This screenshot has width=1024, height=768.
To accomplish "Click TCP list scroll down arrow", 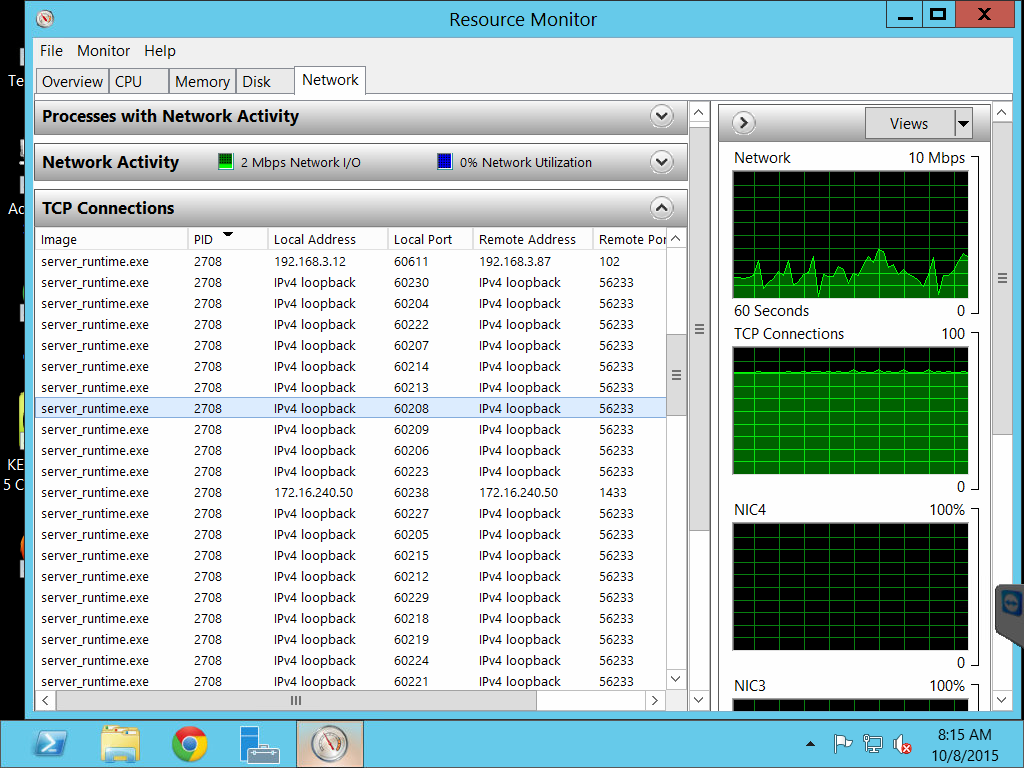I will (x=676, y=679).
